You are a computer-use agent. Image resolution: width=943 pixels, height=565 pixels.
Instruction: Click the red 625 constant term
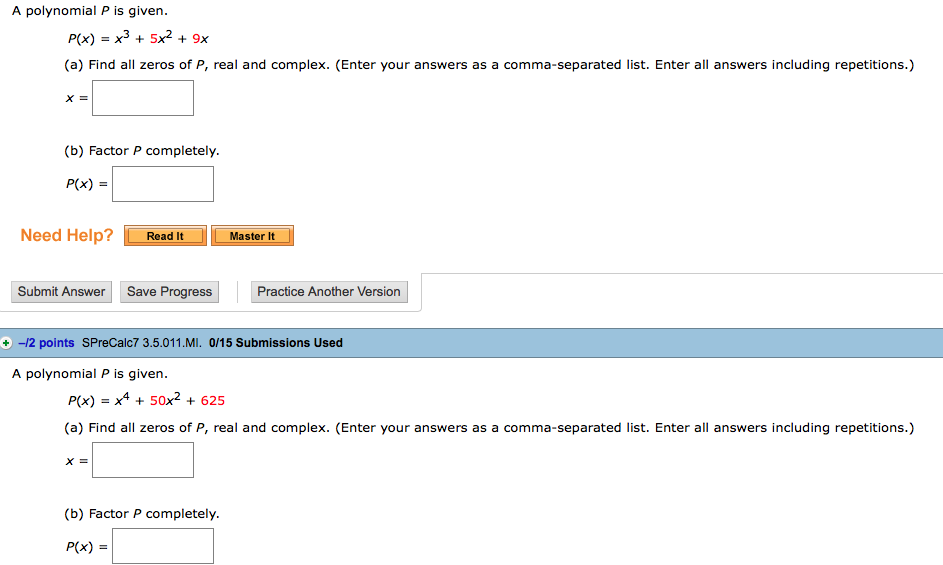coord(213,401)
